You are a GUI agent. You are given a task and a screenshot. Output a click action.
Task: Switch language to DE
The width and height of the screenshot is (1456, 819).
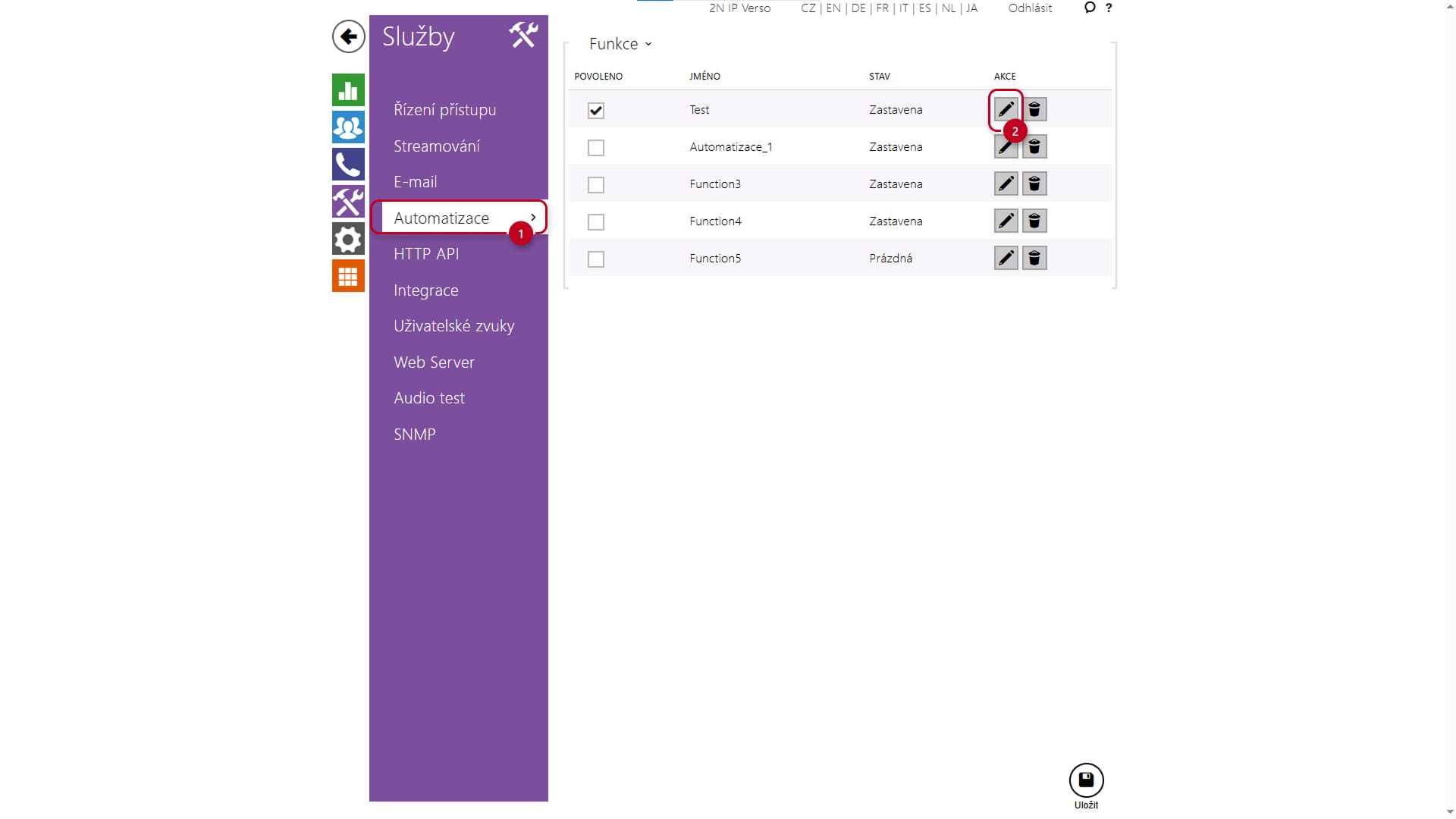[x=858, y=8]
